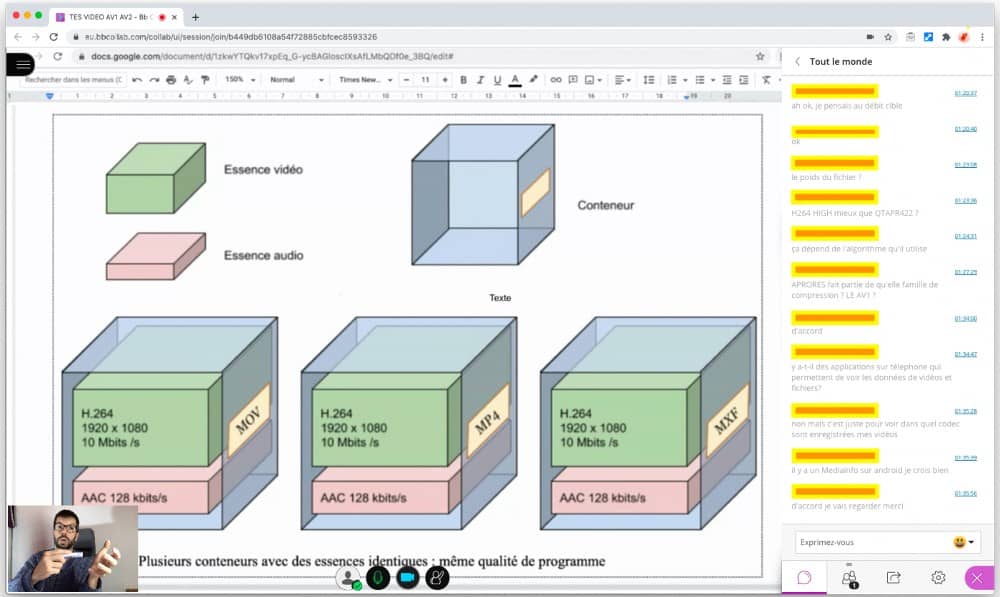Click the print icon in Docs toolbar
Viewport: 1000px width, 597px height.
pyautogui.click(x=171, y=80)
